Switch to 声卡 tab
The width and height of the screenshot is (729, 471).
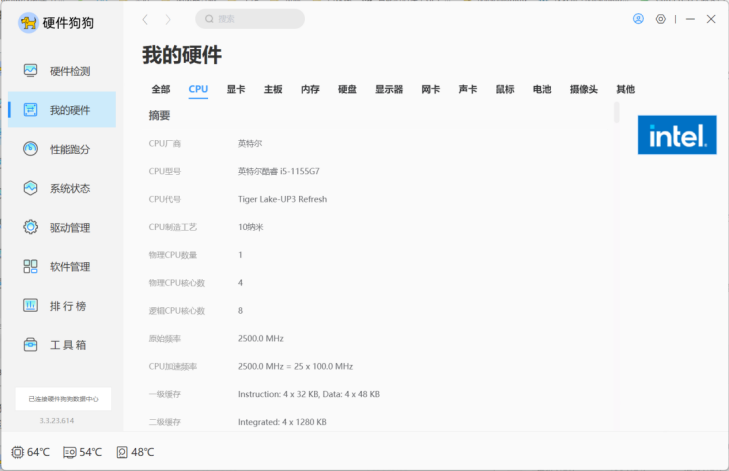[x=468, y=89]
